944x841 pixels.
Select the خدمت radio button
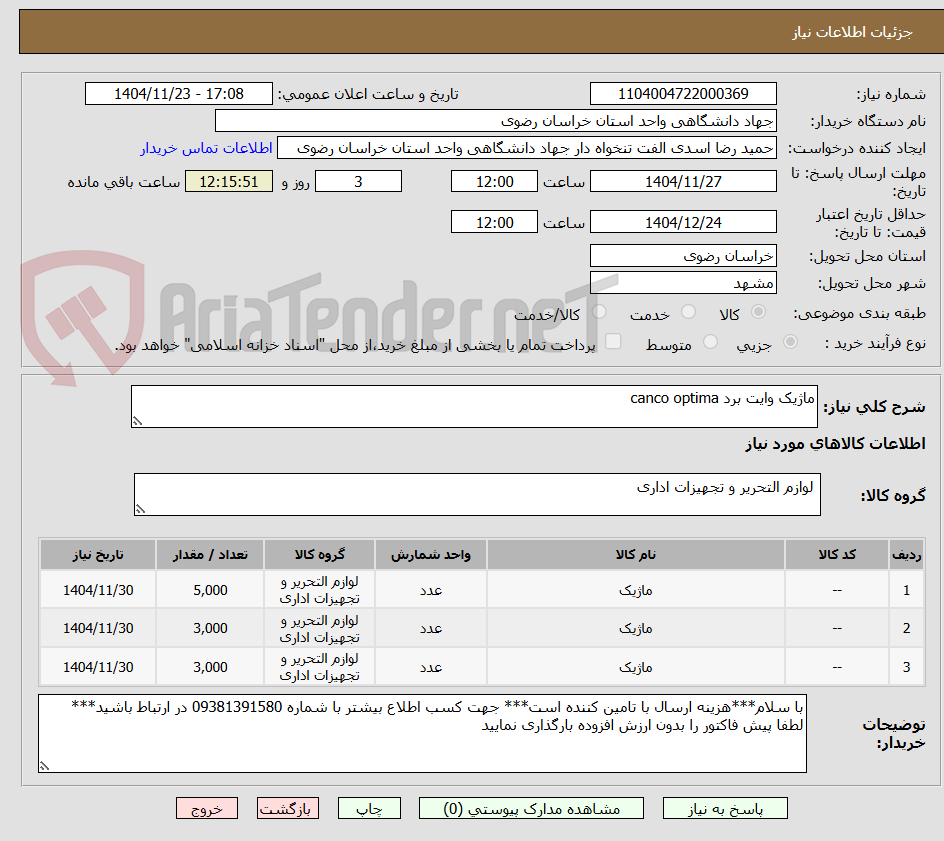coord(688,312)
